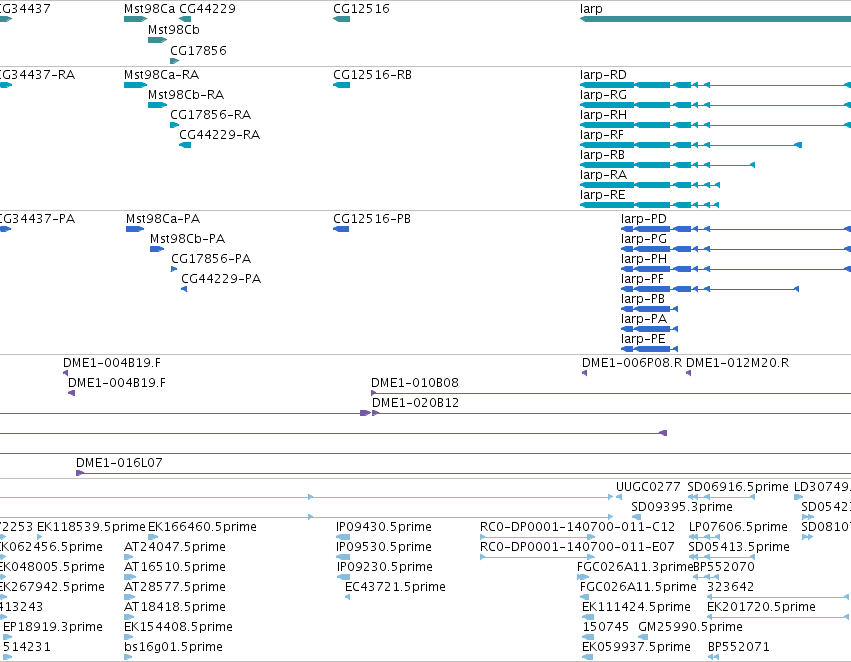This screenshot has width=851, height=662.
Task: Select transcript Mst98Cb-RA
Action: click(x=157, y=105)
